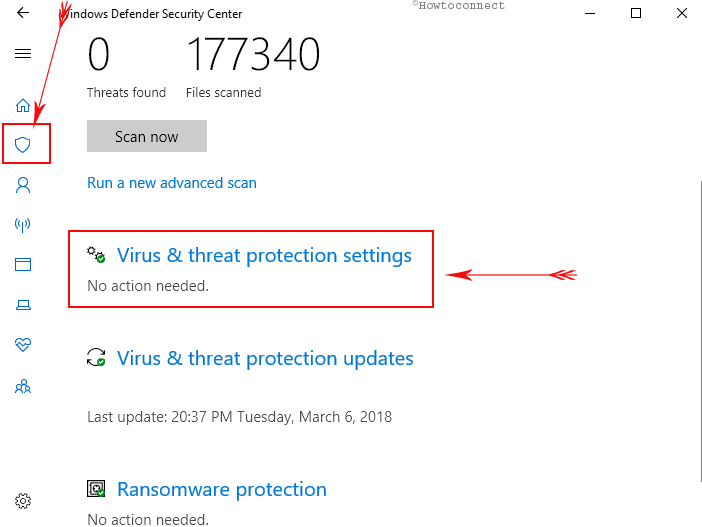The height and width of the screenshot is (527, 702).
Task: Maximize the Security Center window
Action: [x=636, y=14]
